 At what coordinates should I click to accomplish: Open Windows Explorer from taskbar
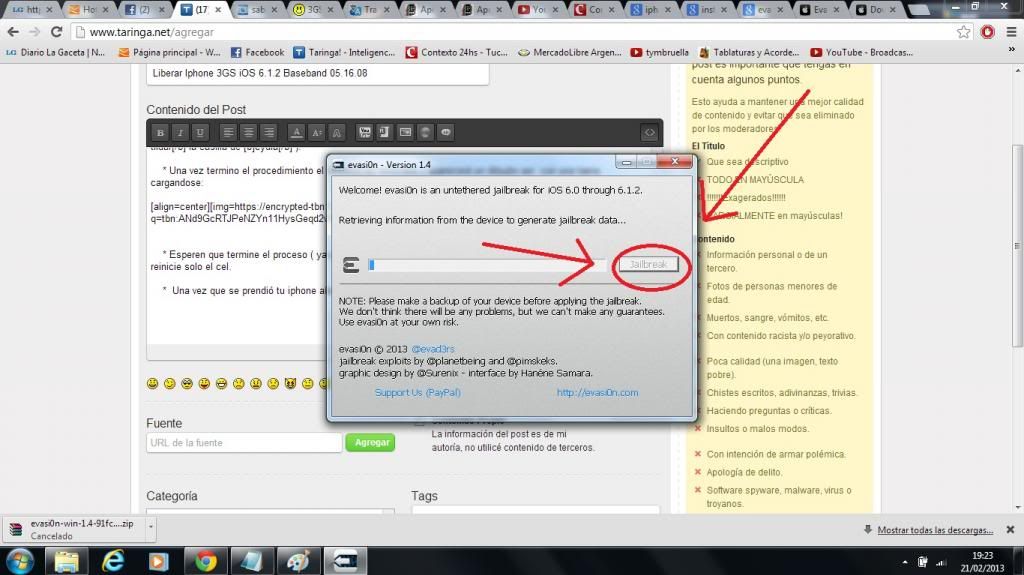pyautogui.click(x=67, y=561)
